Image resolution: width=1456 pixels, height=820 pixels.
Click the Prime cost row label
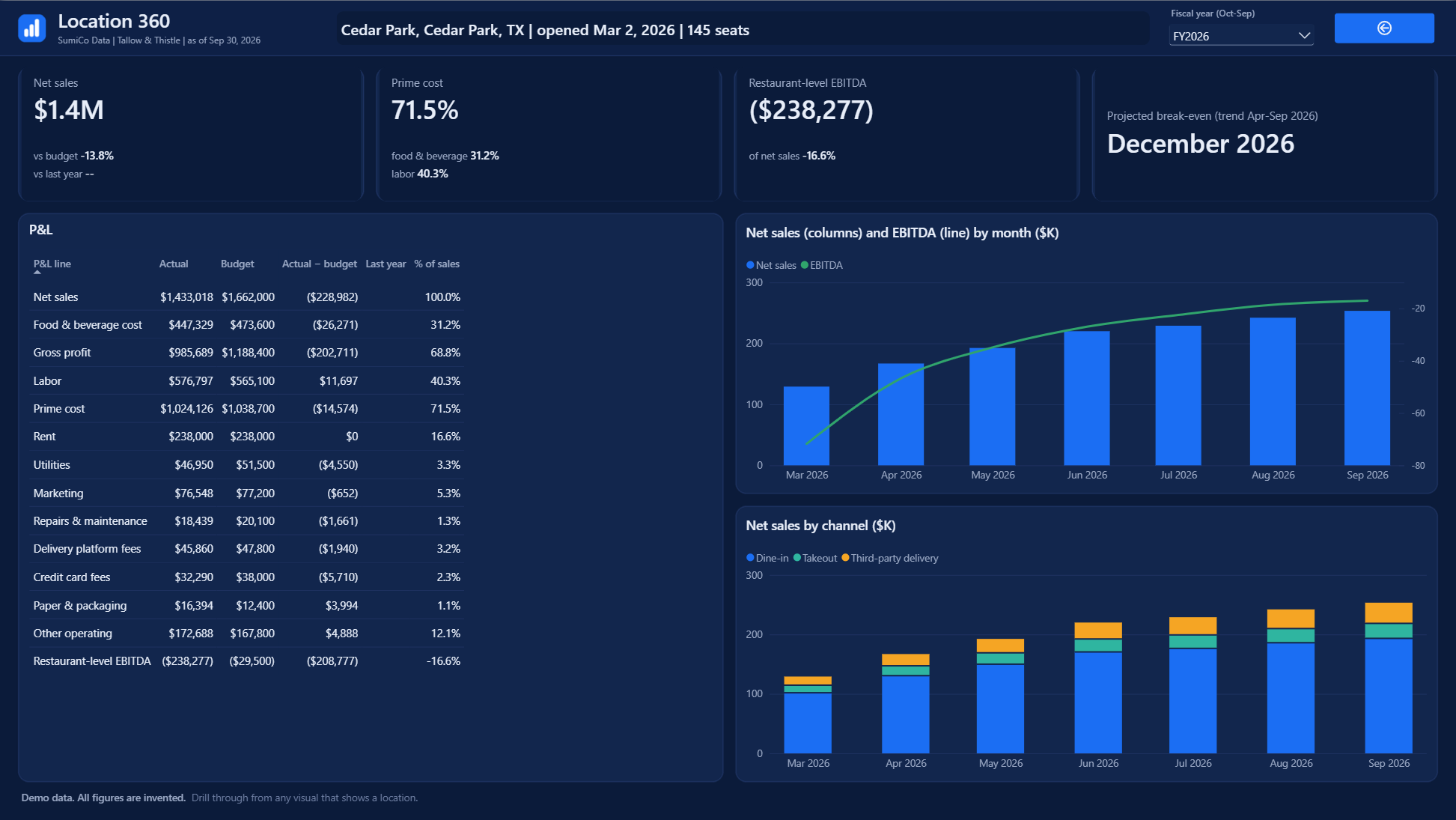(59, 409)
